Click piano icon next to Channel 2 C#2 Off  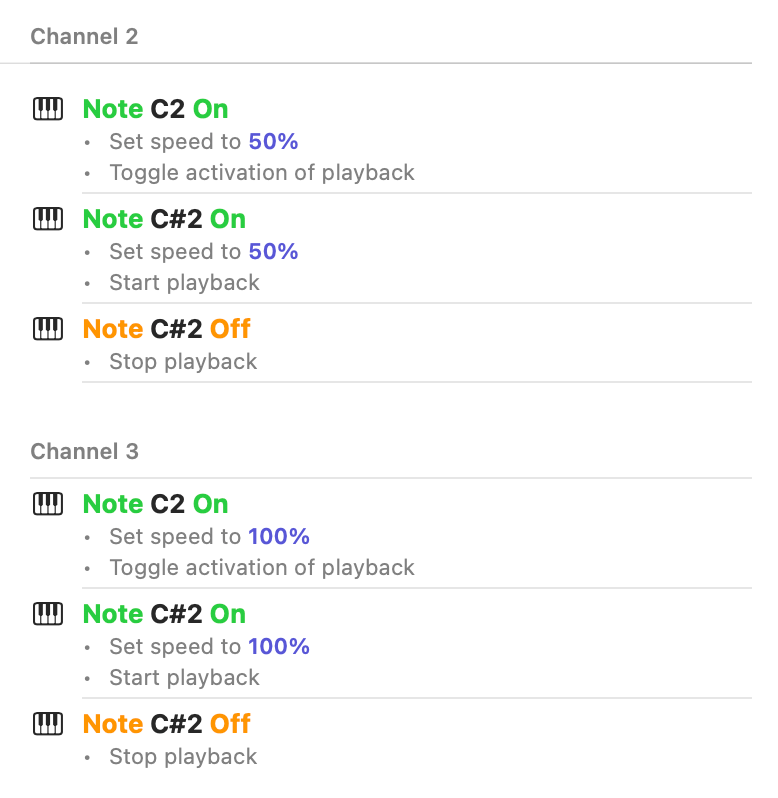coord(48,329)
